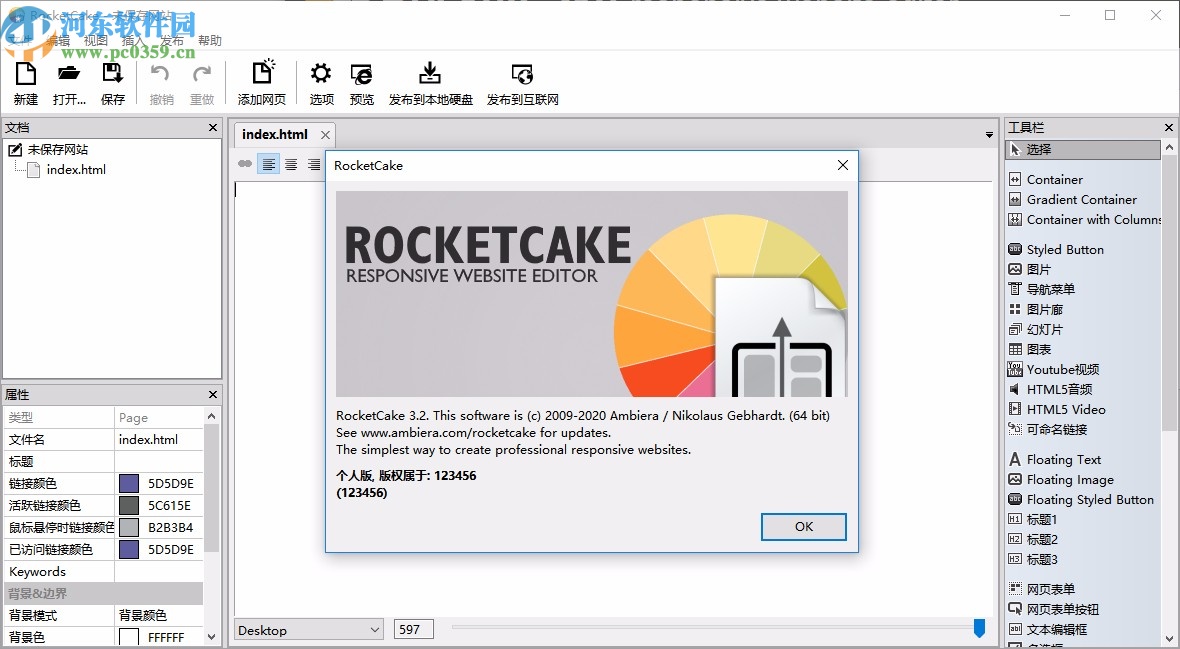Image resolution: width=1180 pixels, height=649 pixels.
Task: Toggle center text alignment
Action: click(290, 164)
